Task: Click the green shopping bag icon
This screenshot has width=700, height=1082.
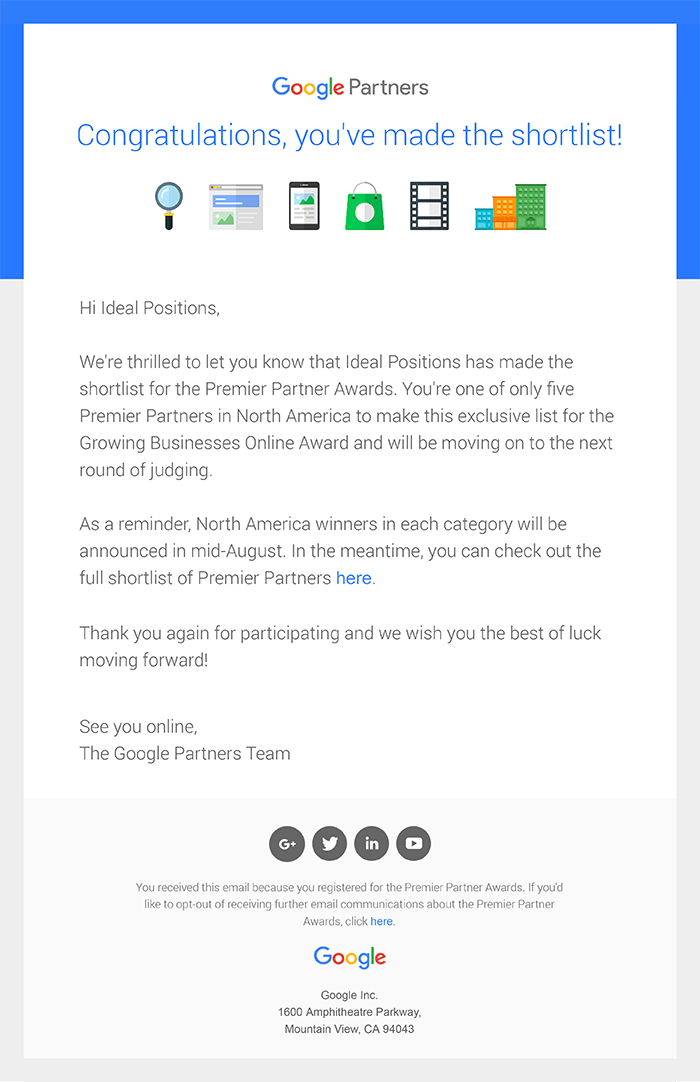Action: click(x=364, y=206)
